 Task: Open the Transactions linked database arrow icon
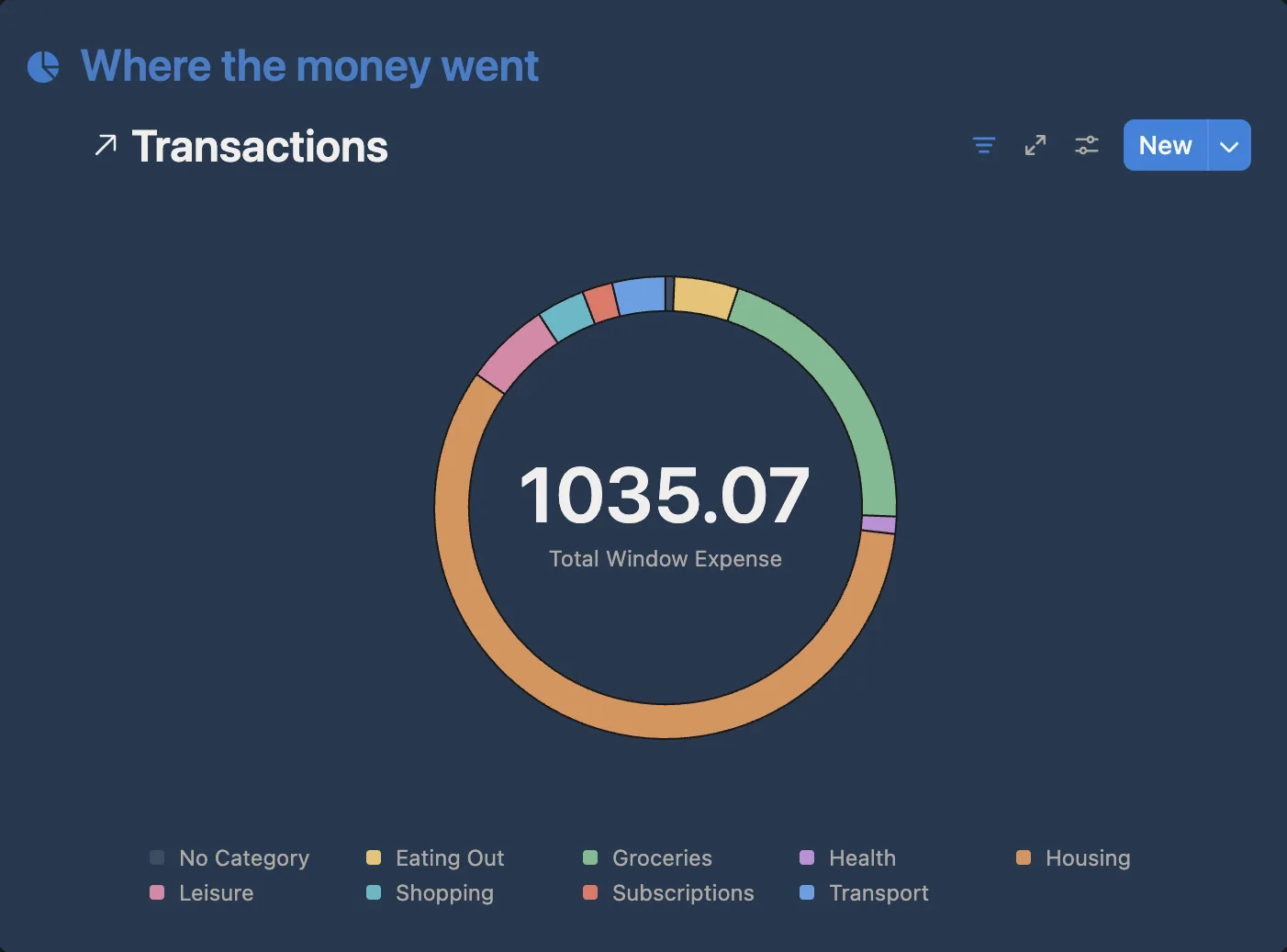point(106,145)
